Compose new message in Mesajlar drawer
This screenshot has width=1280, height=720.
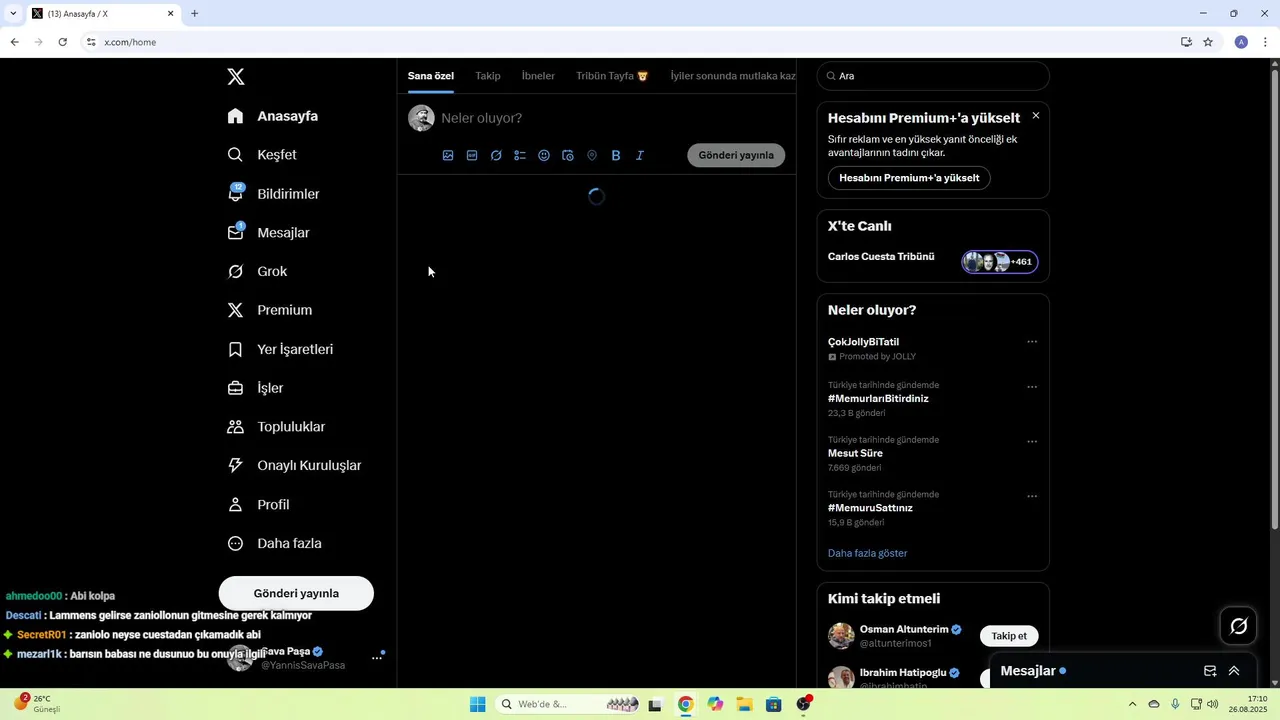click(1210, 671)
